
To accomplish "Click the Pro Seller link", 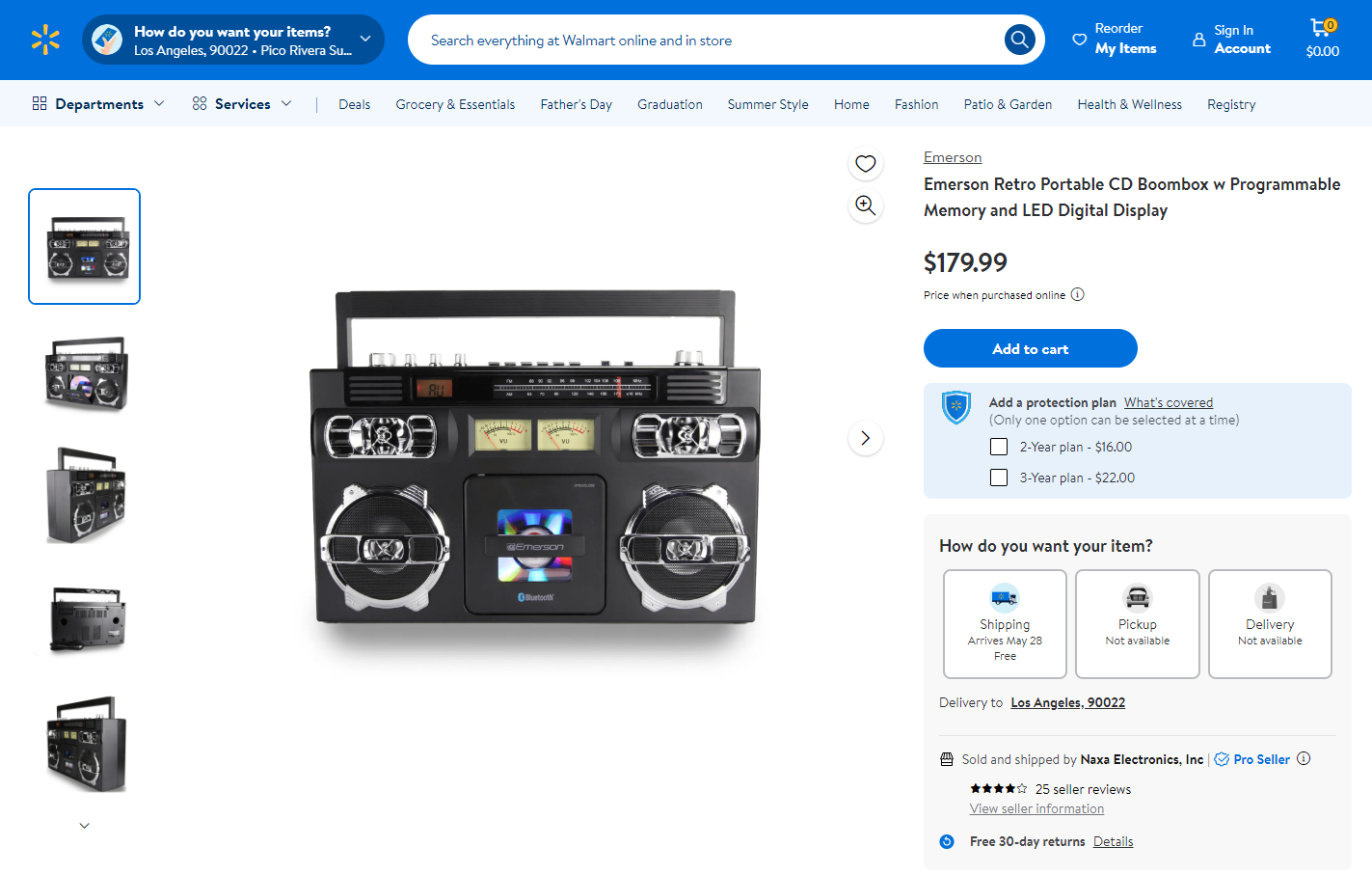I will [1261, 759].
